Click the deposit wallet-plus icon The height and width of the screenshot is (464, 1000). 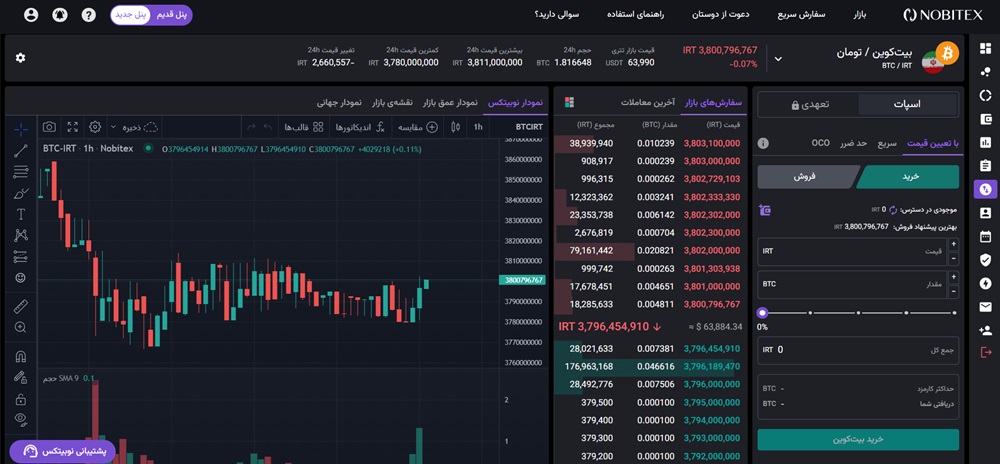coord(765,210)
